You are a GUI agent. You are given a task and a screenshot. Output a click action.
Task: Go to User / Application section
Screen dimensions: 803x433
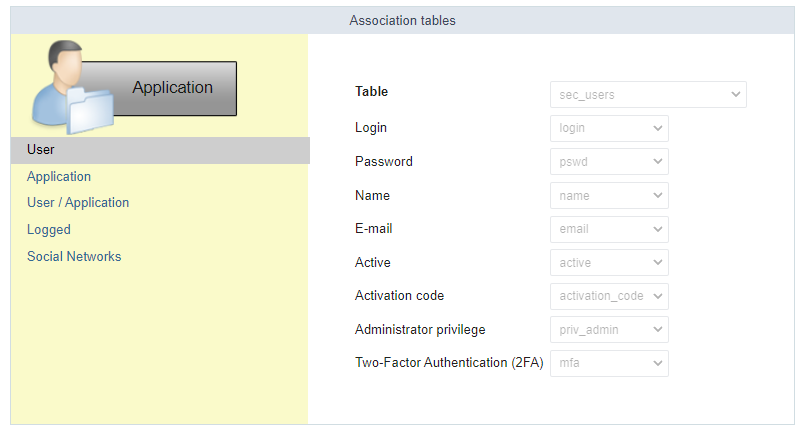tap(78, 203)
